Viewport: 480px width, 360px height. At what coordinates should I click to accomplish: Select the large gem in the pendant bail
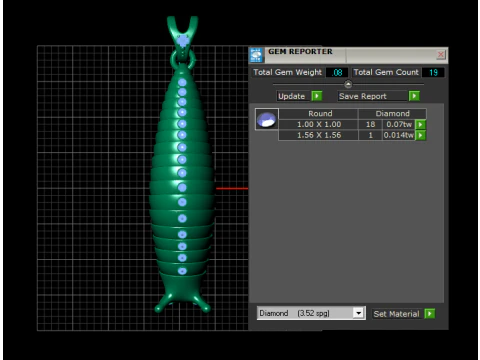pyautogui.click(x=183, y=41)
